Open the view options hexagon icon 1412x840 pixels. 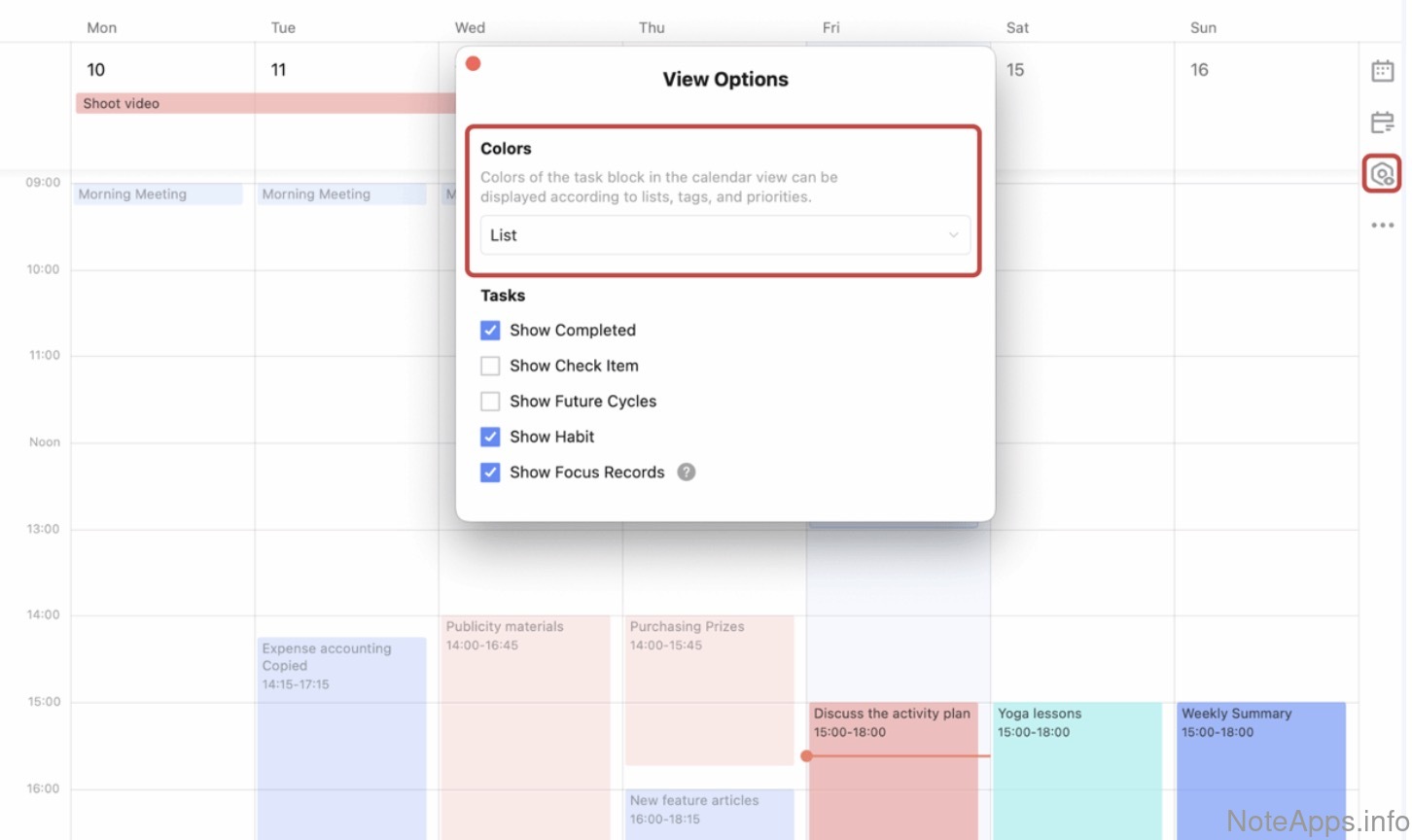click(1382, 175)
